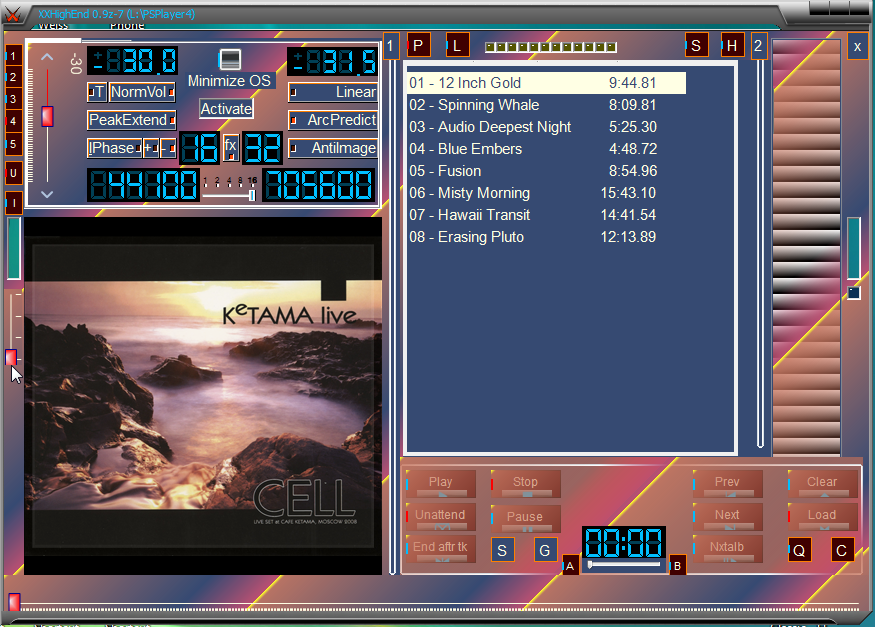Screen dimensions: 875x627
Task: Click the B marker button right of timer
Action: (x=677, y=566)
